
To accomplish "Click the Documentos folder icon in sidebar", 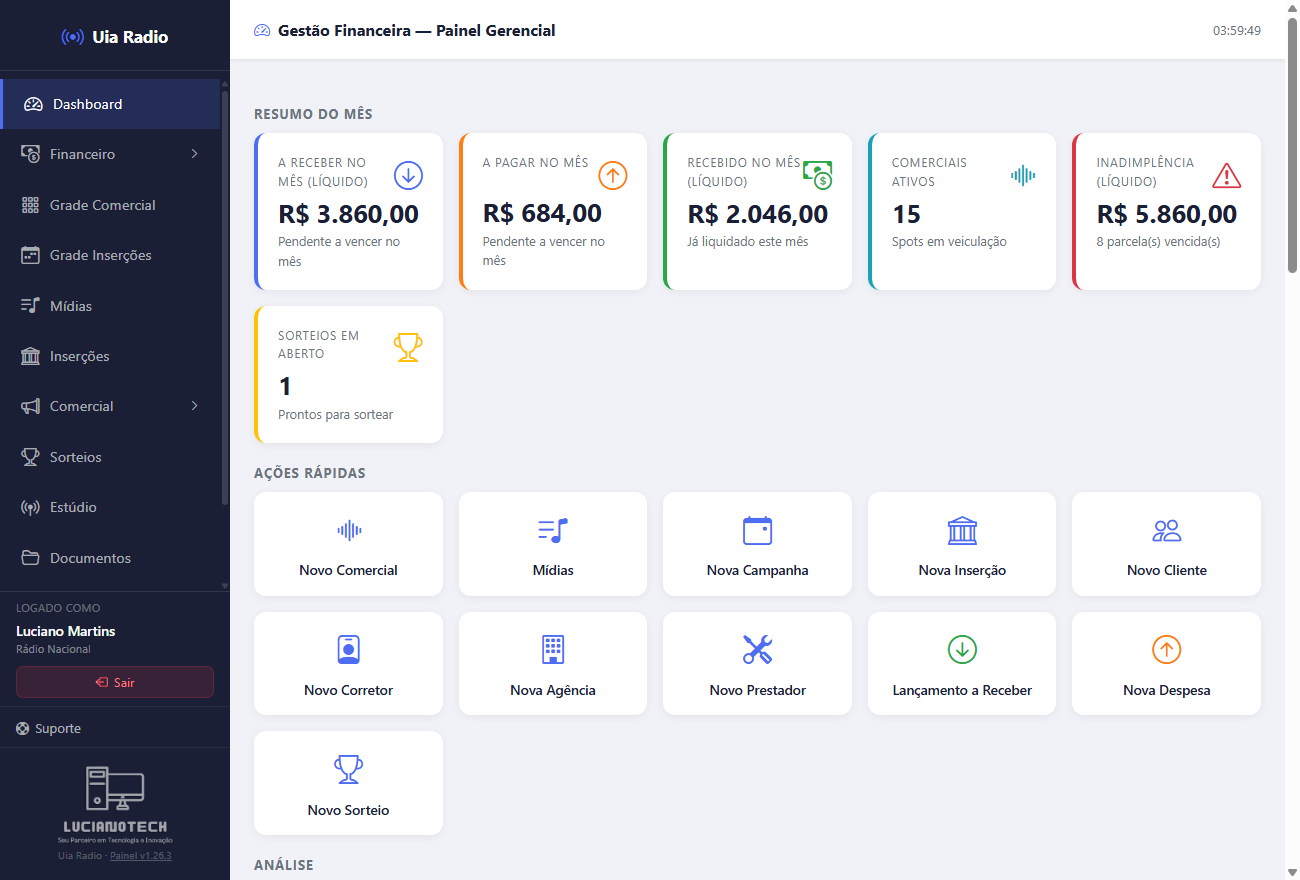I will pos(30,558).
